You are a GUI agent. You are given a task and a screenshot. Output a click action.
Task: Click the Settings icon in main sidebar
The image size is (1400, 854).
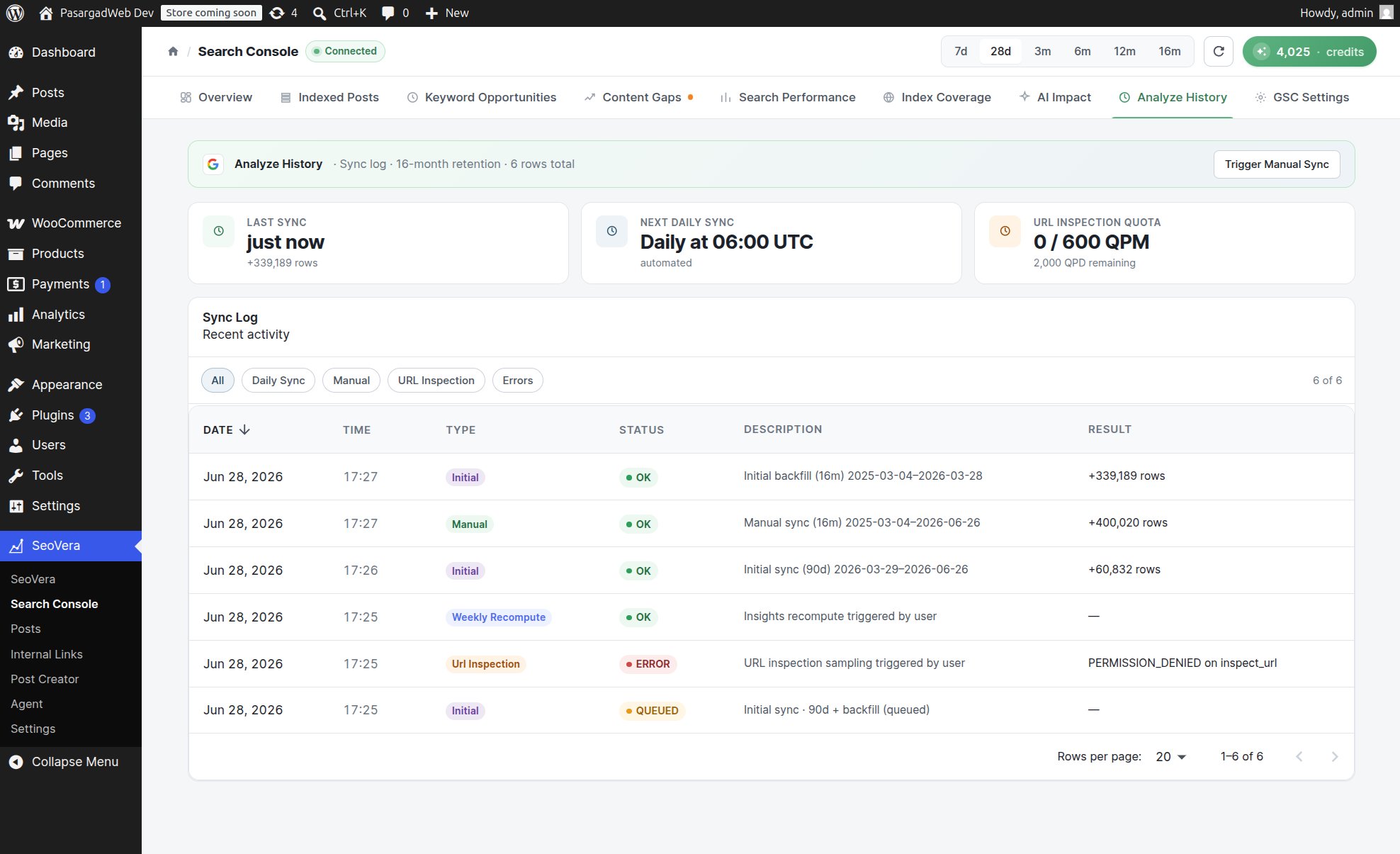tap(16, 506)
